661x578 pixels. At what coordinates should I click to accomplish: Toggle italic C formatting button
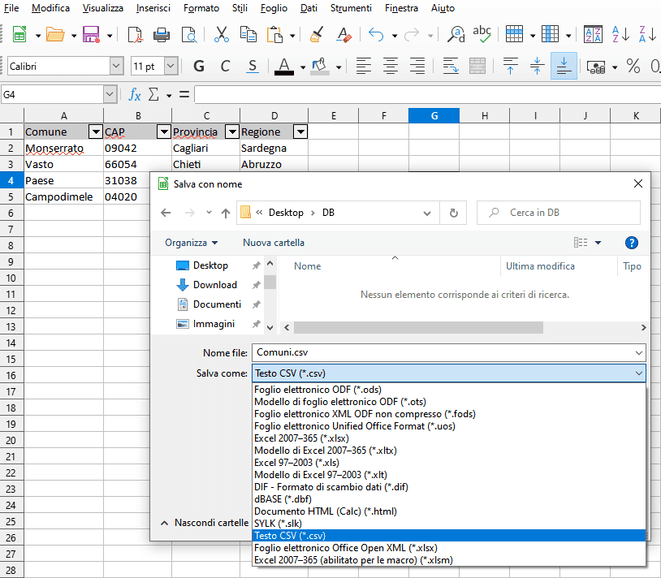[x=225, y=67]
